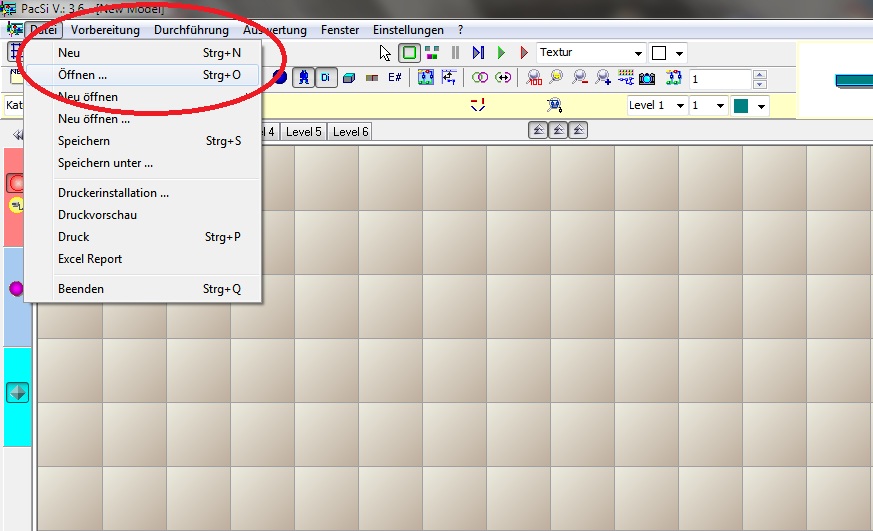Image resolution: width=873 pixels, height=531 pixels.
Task: Switch to the Level 6 tab
Action: click(350, 132)
